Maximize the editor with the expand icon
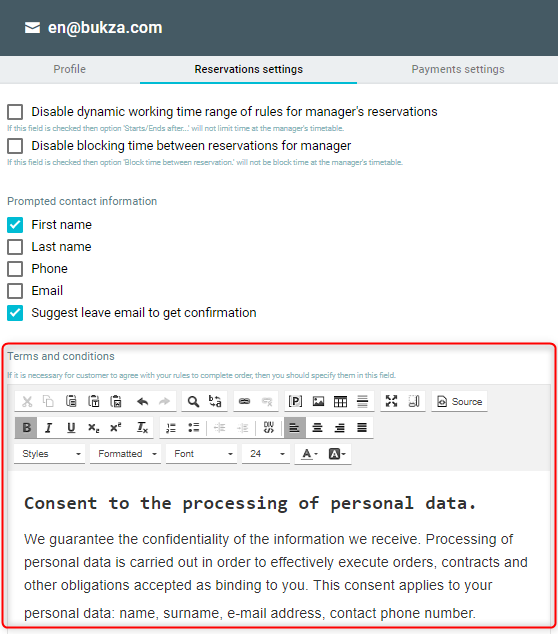Viewport: 558px width, 634px height. (391, 402)
